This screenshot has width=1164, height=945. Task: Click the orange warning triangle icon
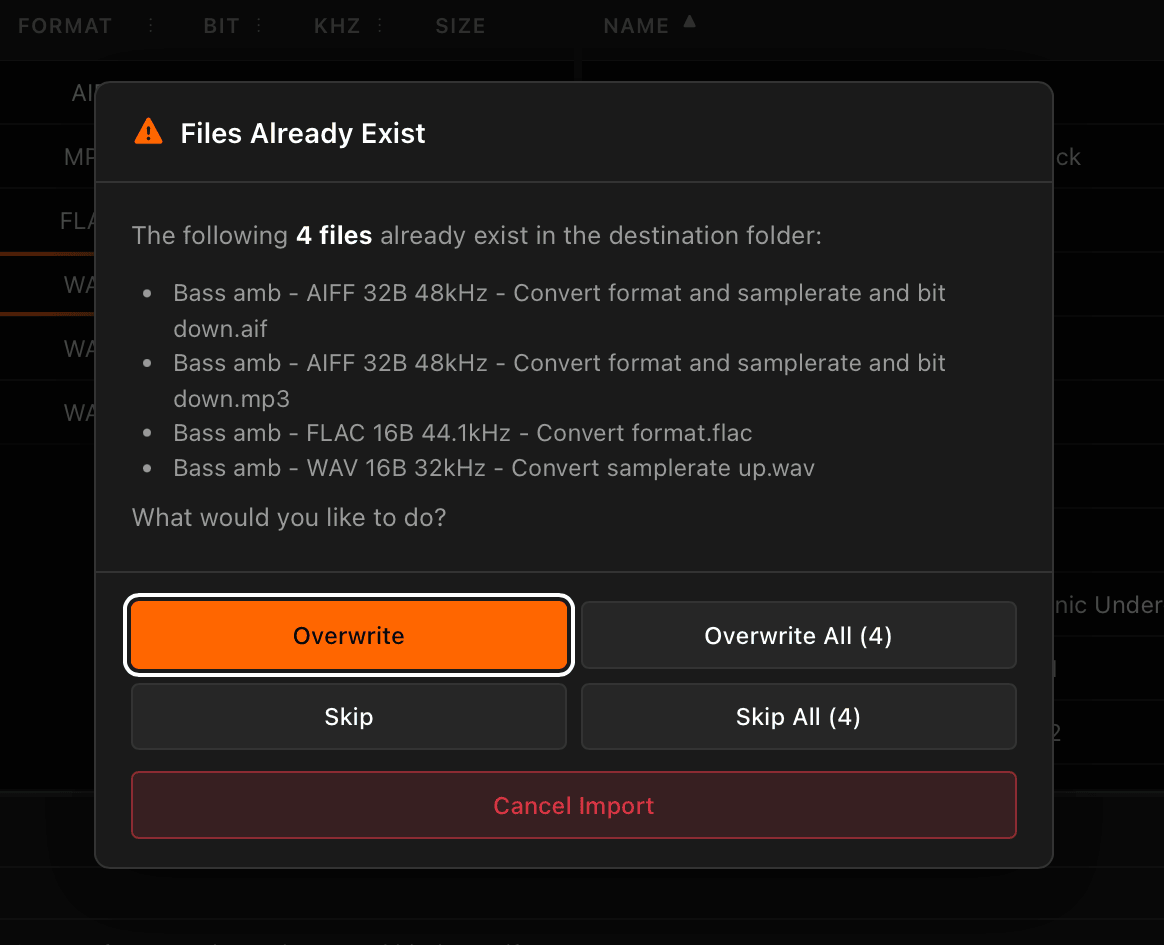tap(148, 130)
